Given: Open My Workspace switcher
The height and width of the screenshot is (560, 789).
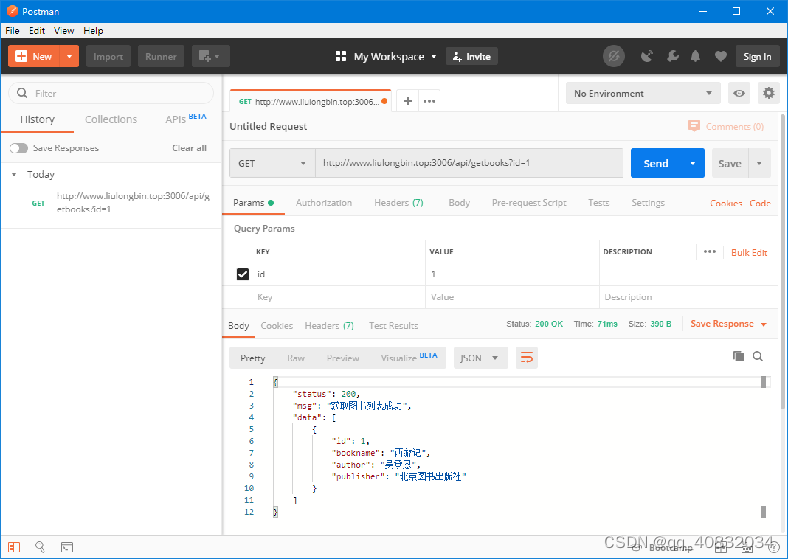Looking at the screenshot, I should point(386,56).
